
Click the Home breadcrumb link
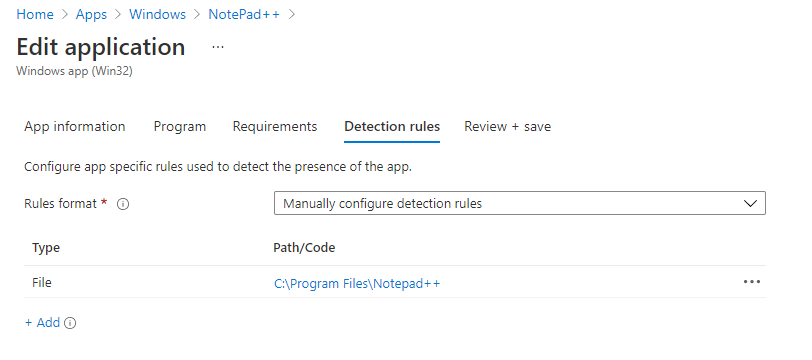[35, 14]
